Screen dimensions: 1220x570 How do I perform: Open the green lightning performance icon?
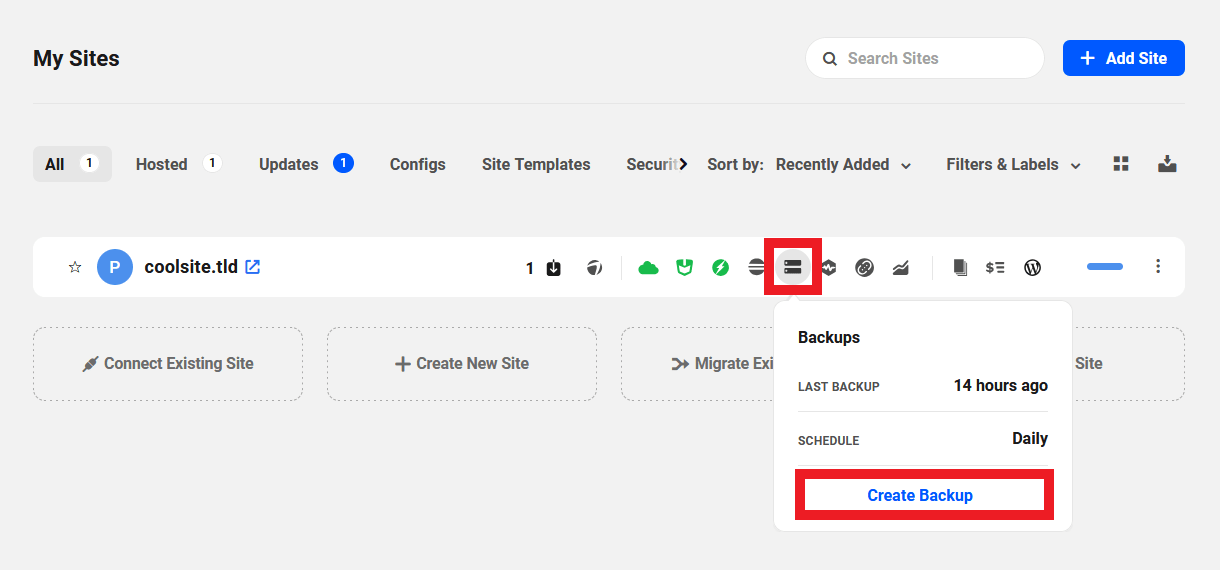721,267
